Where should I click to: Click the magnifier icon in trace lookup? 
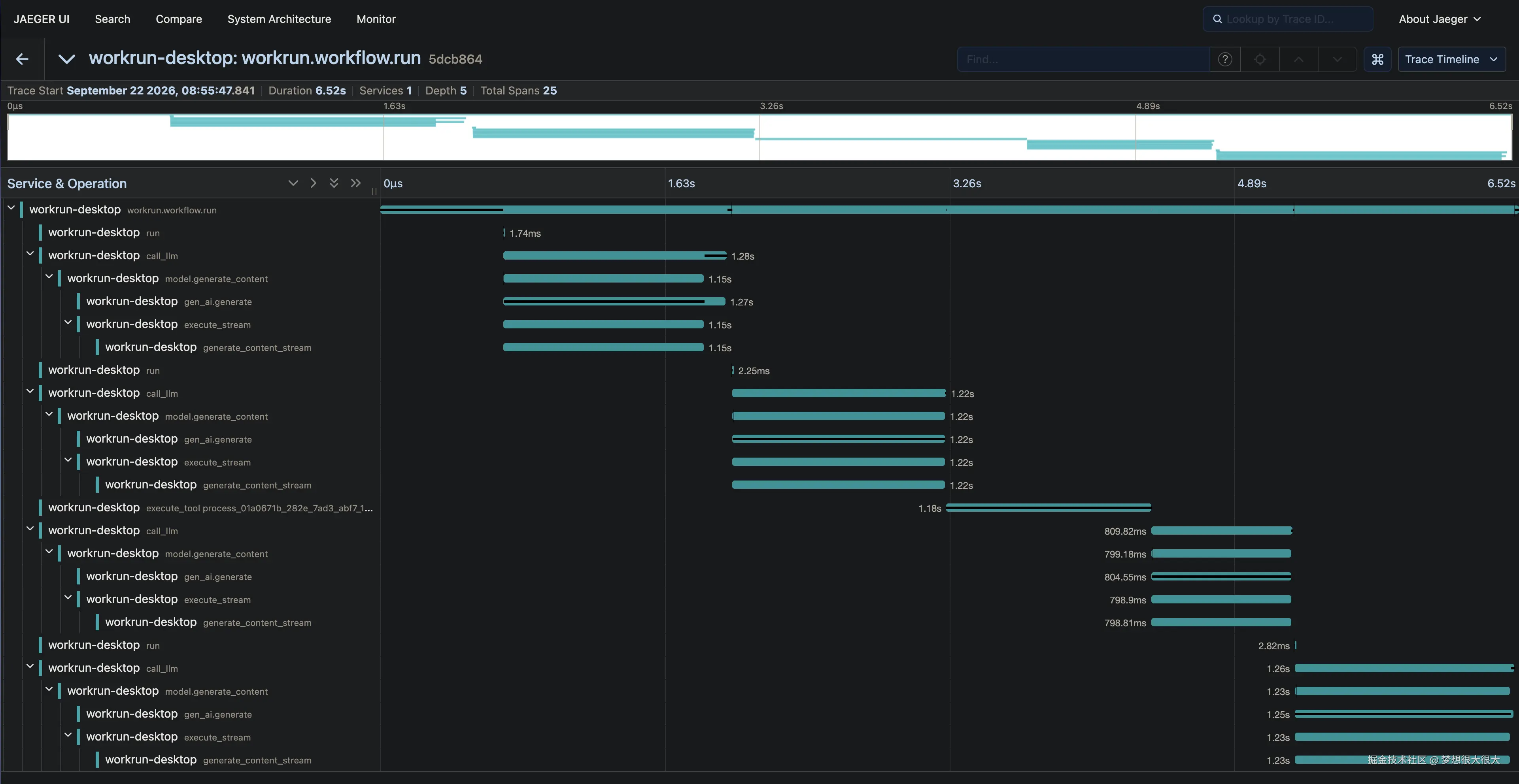pos(1217,19)
